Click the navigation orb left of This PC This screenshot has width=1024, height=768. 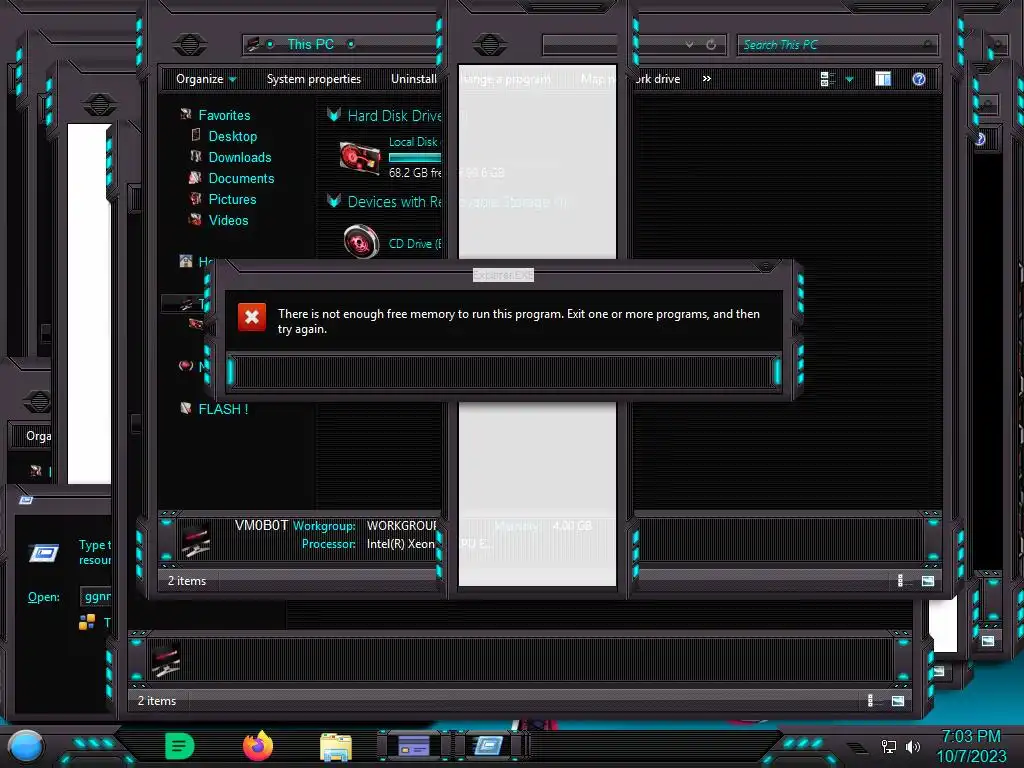[x=190, y=44]
